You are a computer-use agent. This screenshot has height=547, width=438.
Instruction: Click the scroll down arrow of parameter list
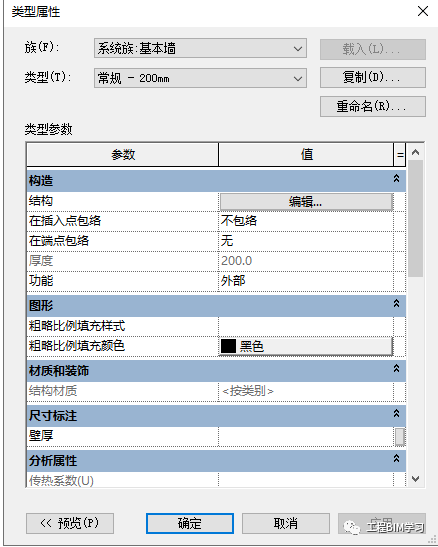click(415, 479)
